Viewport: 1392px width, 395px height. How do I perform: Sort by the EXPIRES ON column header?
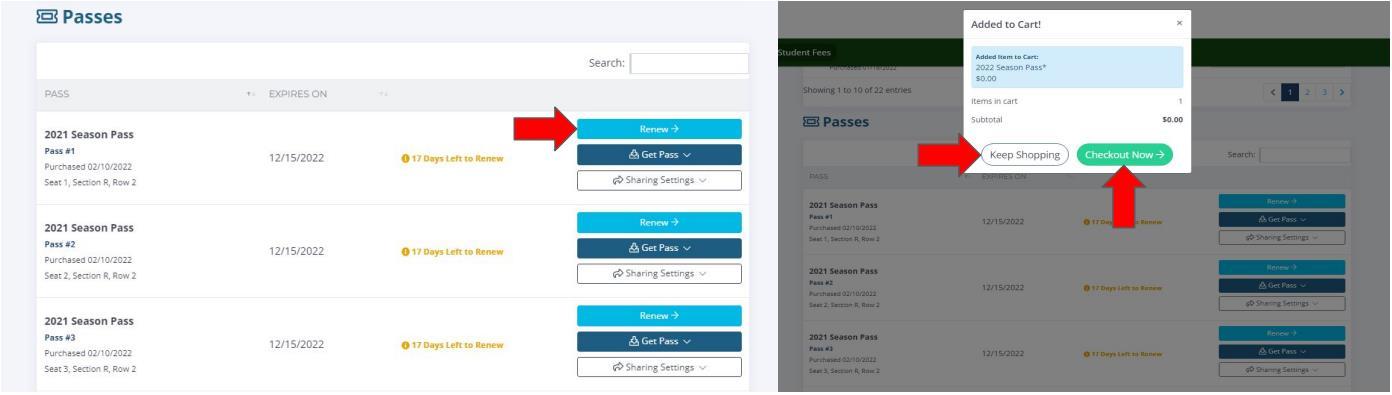pos(298,95)
